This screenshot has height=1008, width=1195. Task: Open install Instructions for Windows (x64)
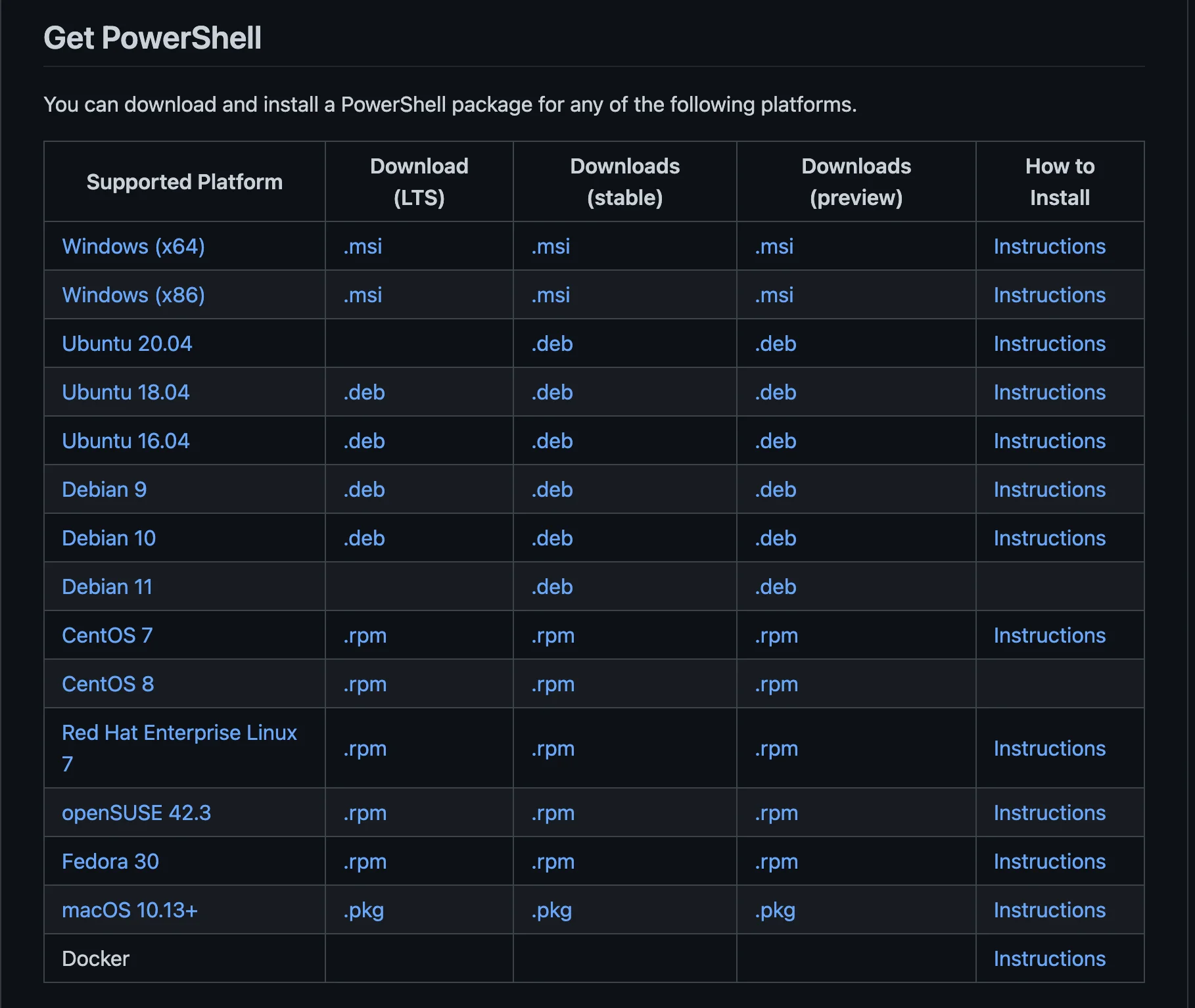[x=1049, y=246]
